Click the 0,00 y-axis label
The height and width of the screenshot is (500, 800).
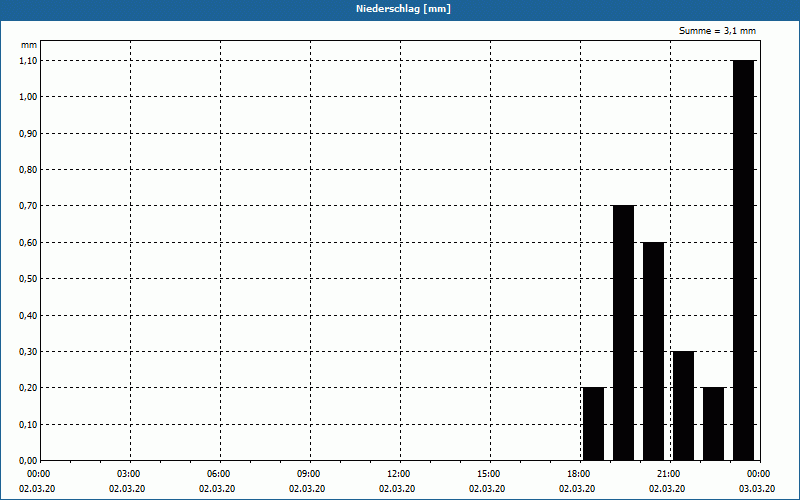click(x=28, y=461)
